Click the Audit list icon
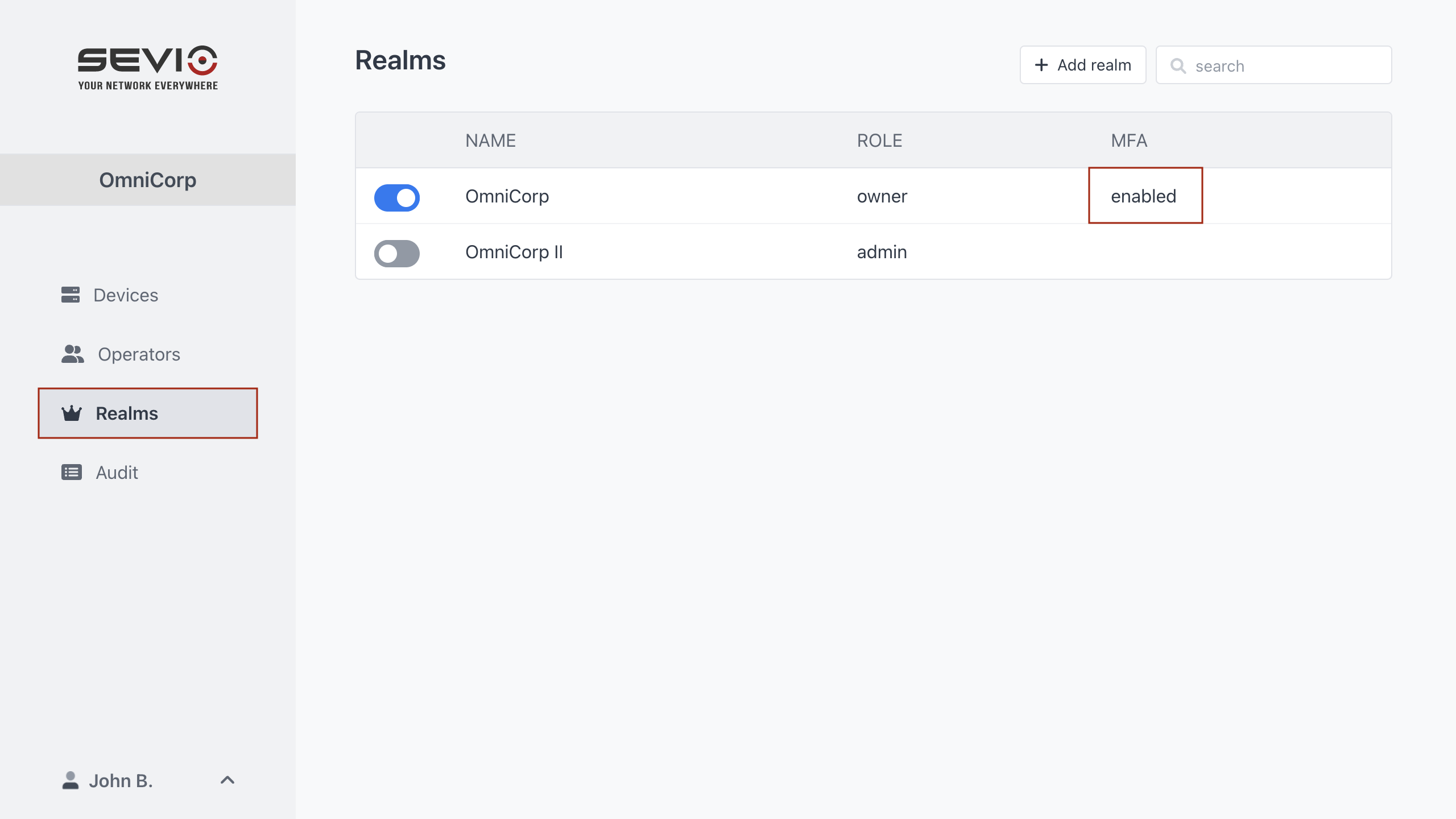Viewport: 1456px width, 819px height. pyautogui.click(x=72, y=472)
